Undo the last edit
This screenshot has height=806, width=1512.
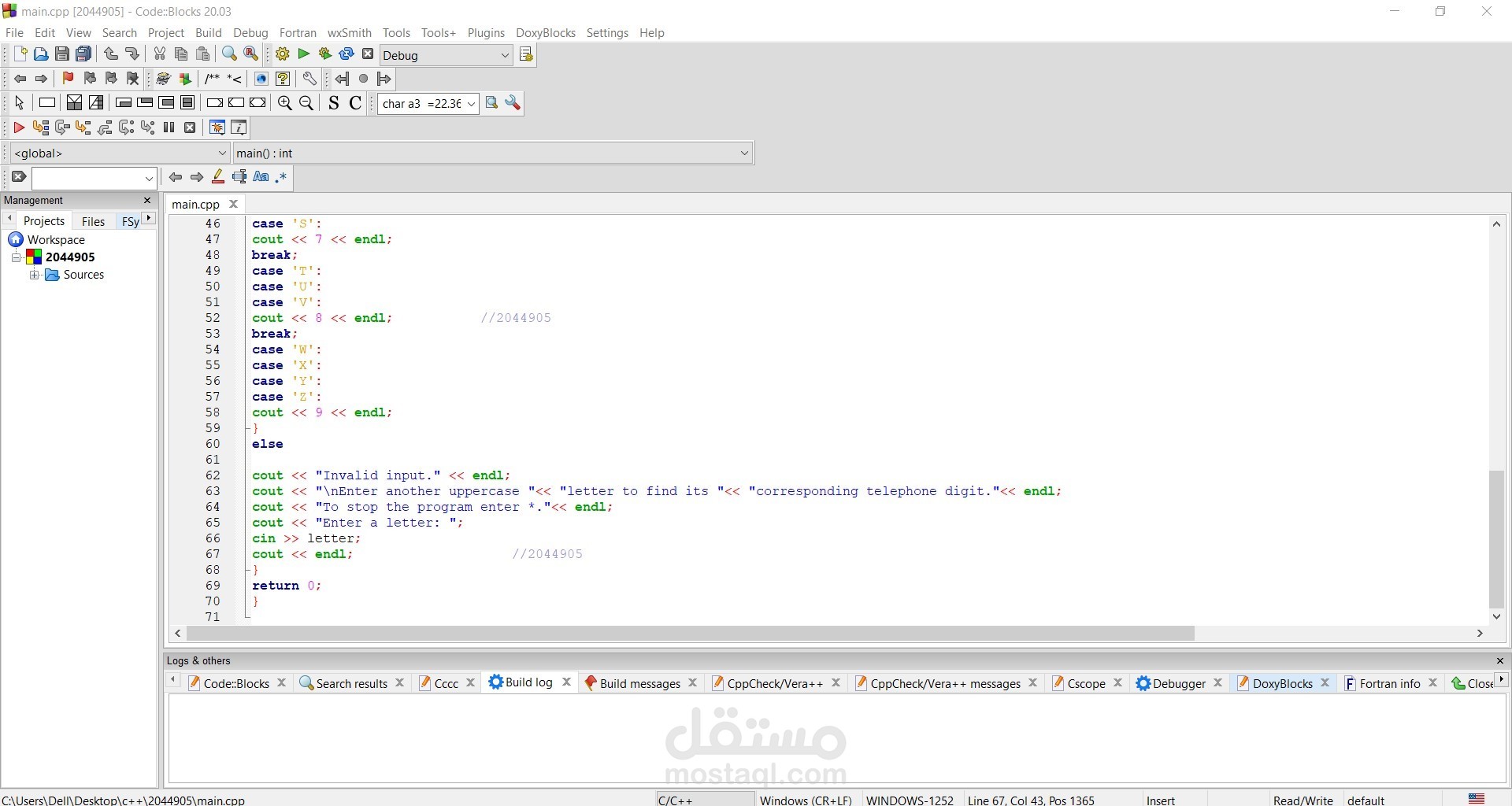point(111,54)
